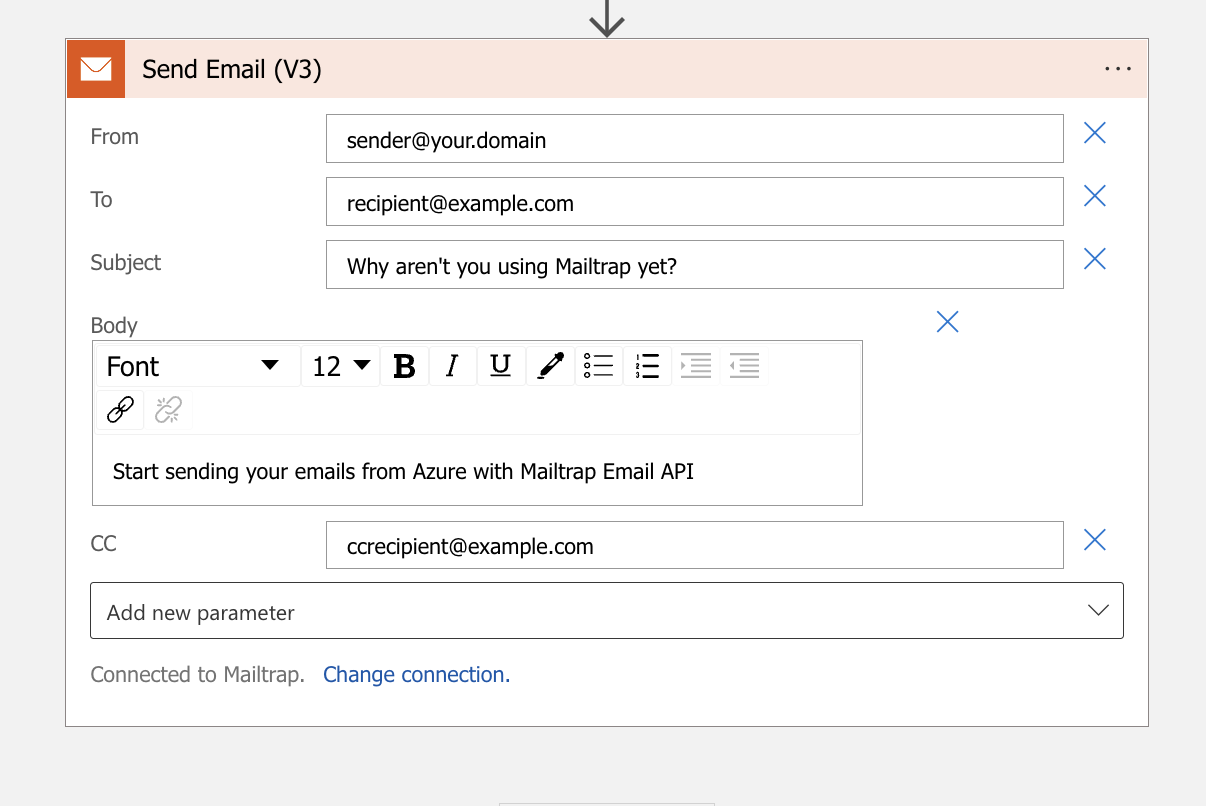
Task: Click the To label
Action: pos(102,200)
